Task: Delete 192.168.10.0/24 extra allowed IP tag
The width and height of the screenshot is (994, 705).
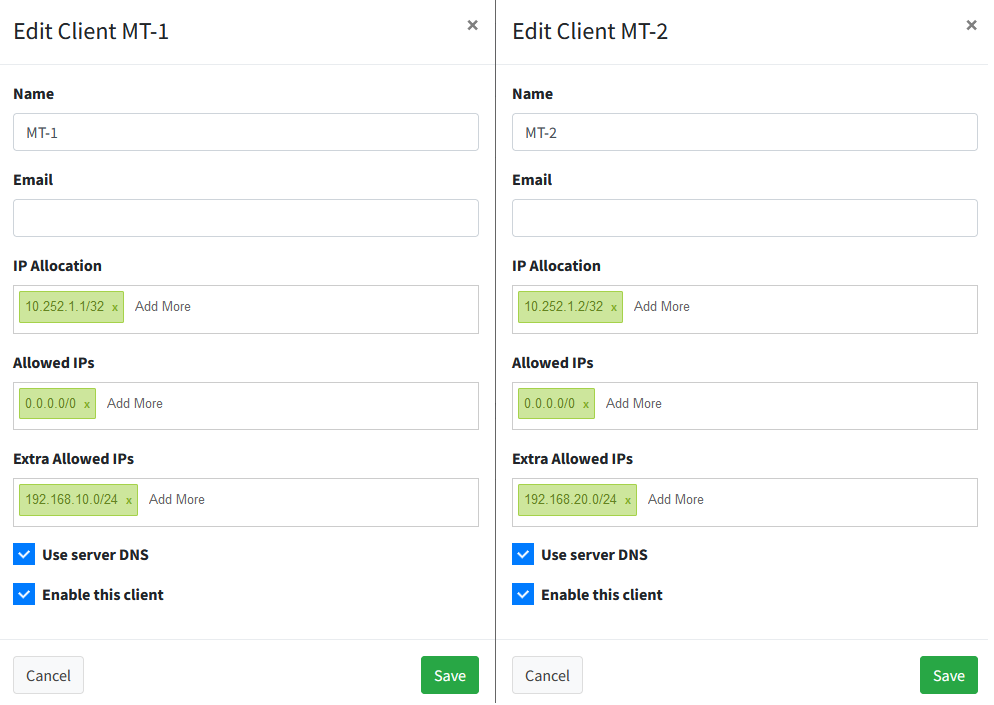Action: (128, 499)
